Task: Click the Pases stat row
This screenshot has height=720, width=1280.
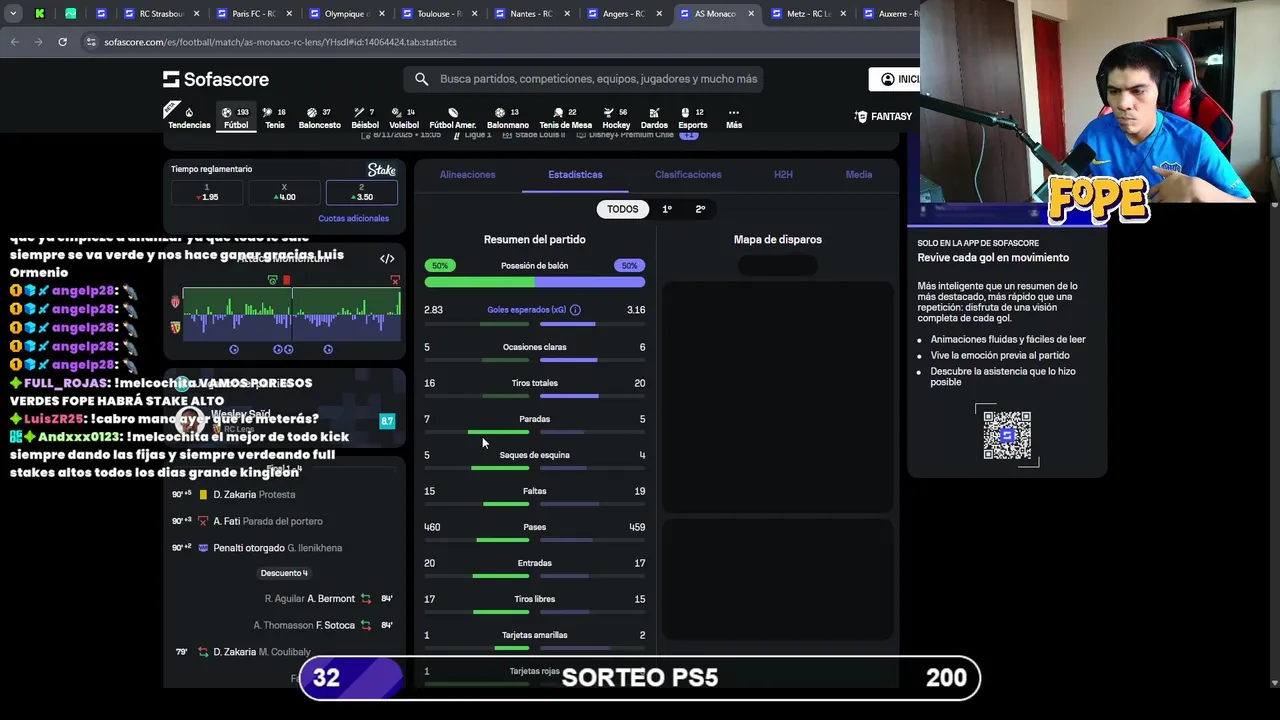Action: tap(534, 531)
